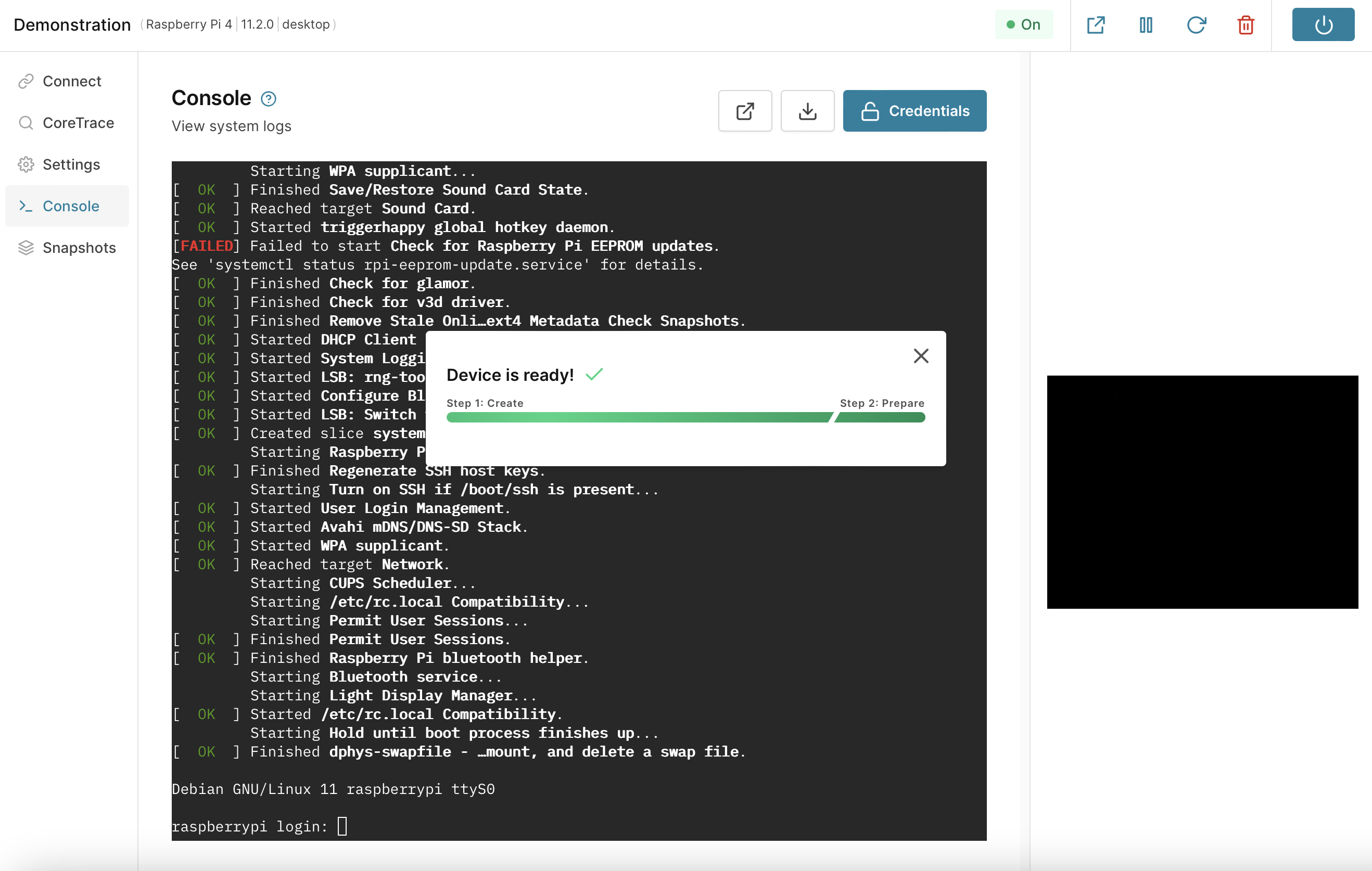Select Step 2 Prepare progress bar
1372x871 pixels.
pyautogui.click(x=881, y=417)
